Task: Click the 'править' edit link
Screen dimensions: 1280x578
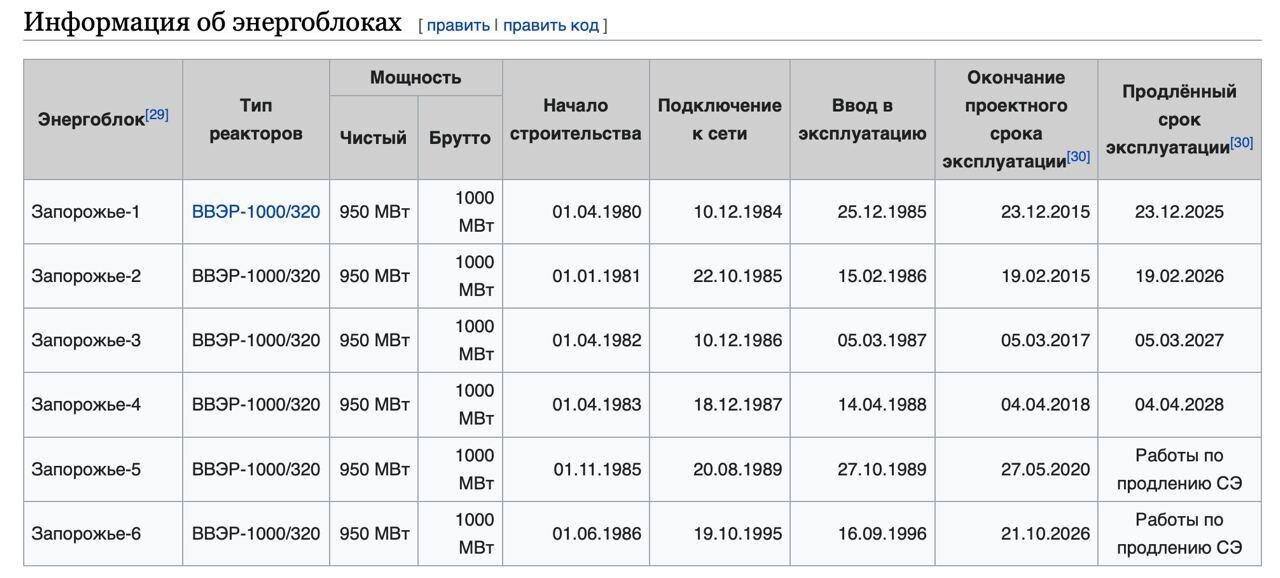Action: [x=458, y=25]
